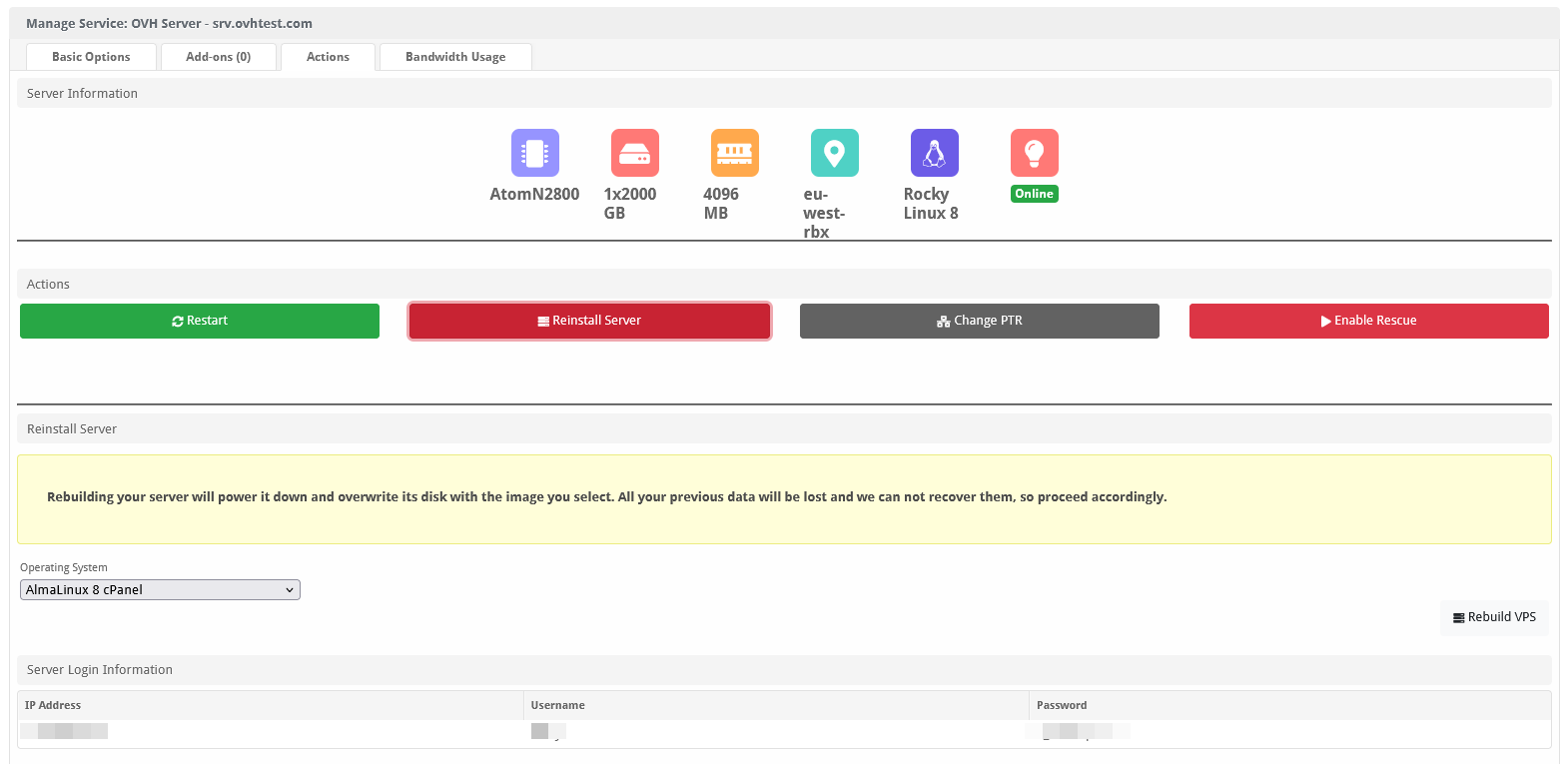This screenshot has height=764, width=1568.
Task: Open the Basic Options tab
Action: [x=91, y=57]
